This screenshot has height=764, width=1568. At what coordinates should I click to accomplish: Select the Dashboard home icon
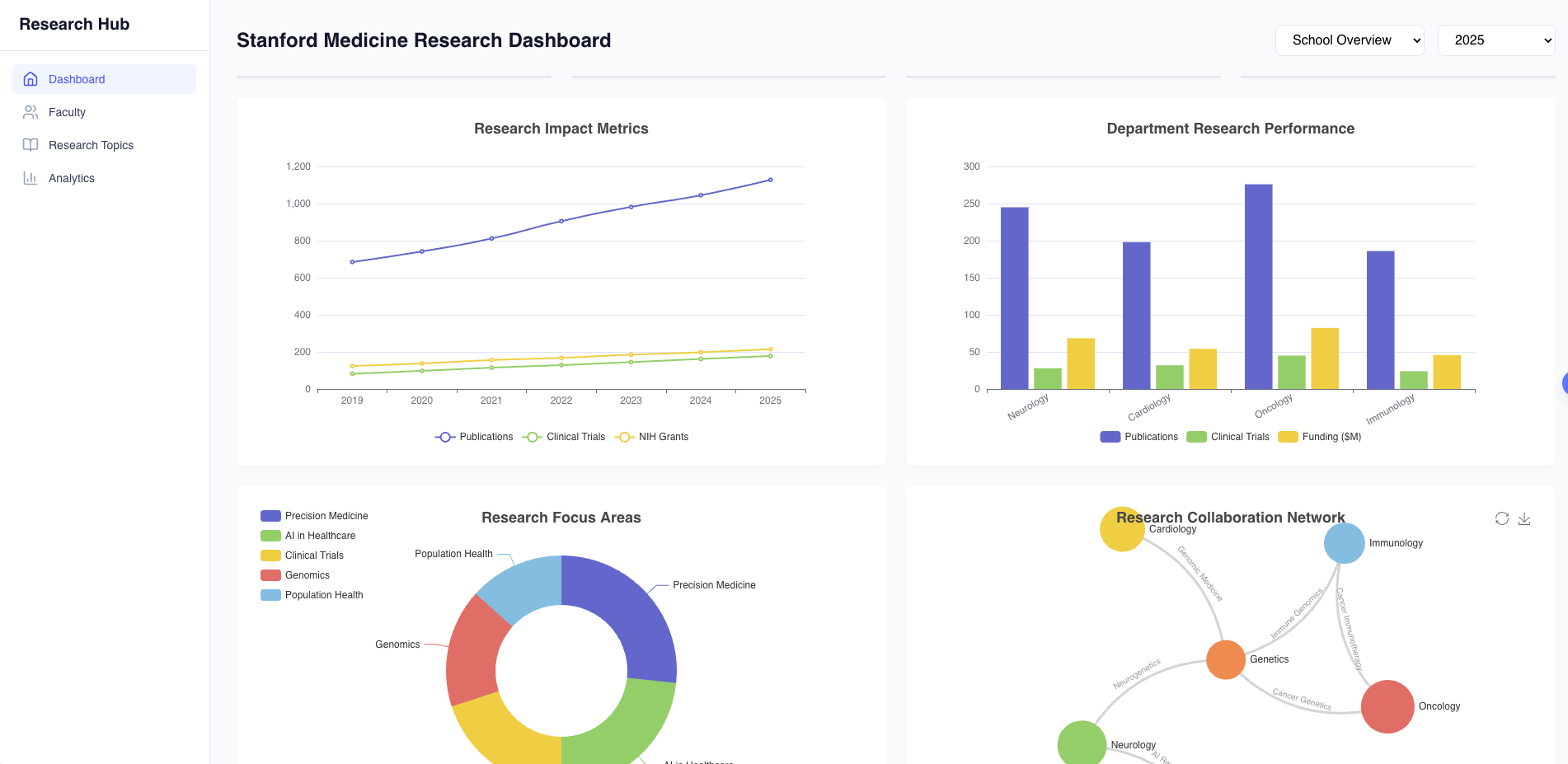(31, 79)
